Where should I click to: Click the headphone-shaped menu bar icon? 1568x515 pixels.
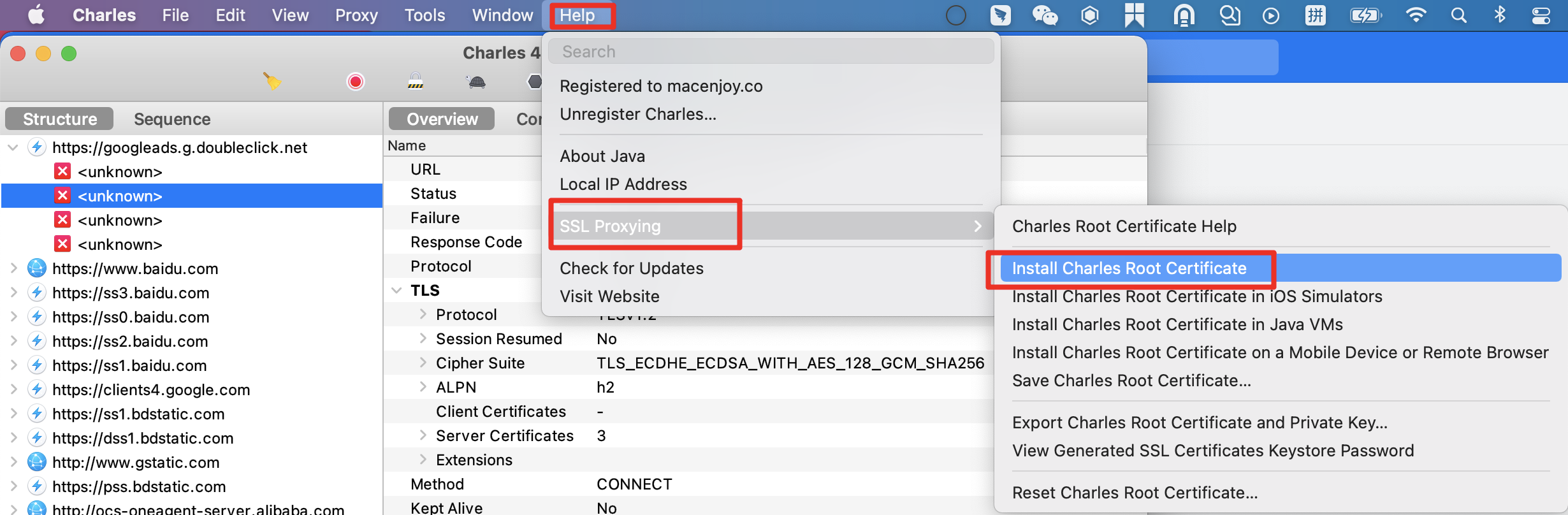pyautogui.click(x=1184, y=15)
